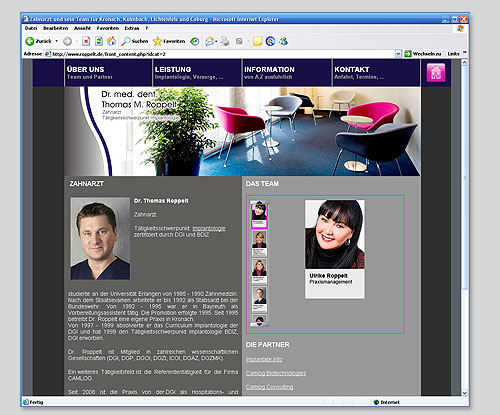Image resolution: width=500 pixels, height=415 pixels.
Task: Click the pink home icon on website
Action: pos(436,72)
